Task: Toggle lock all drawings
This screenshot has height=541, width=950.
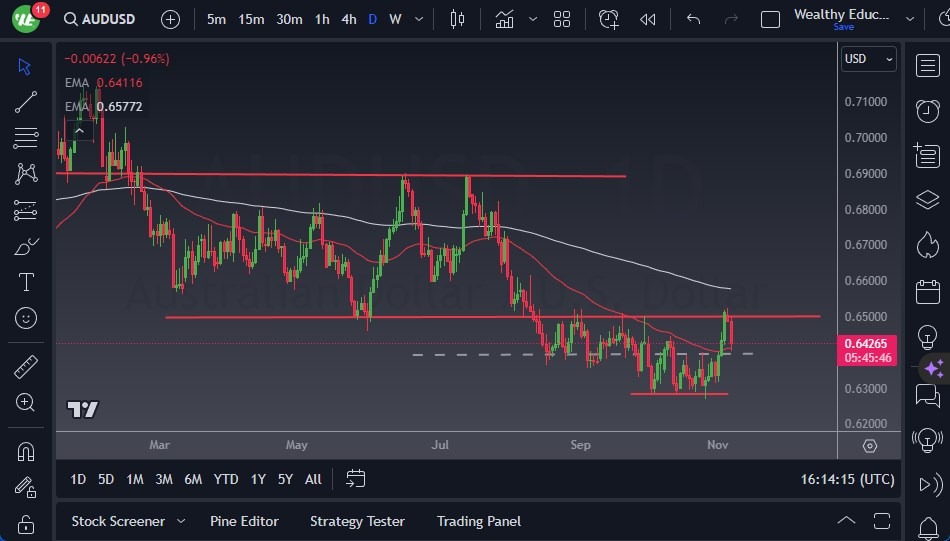Action: (x=26, y=524)
